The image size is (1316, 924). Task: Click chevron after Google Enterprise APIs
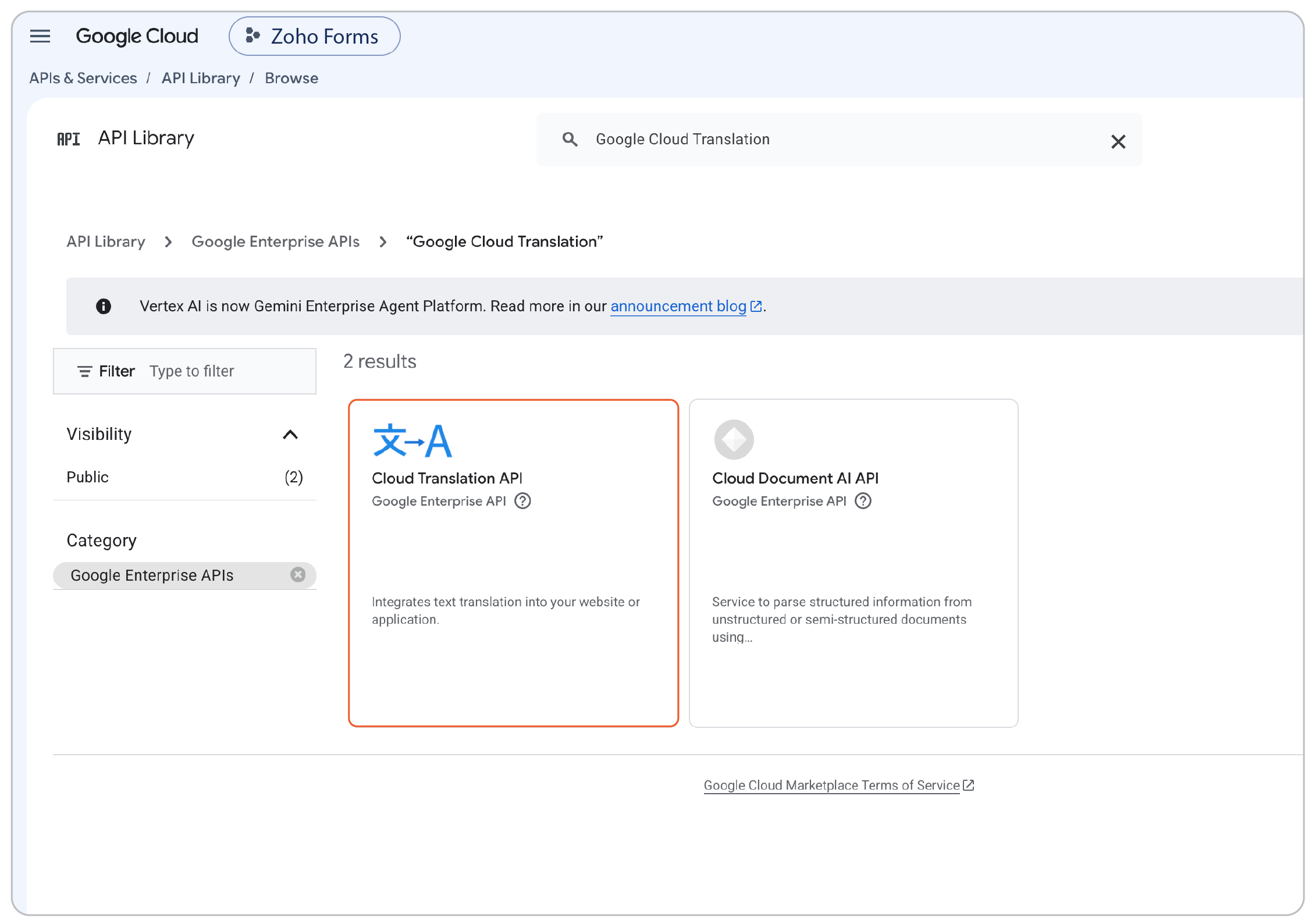(383, 242)
